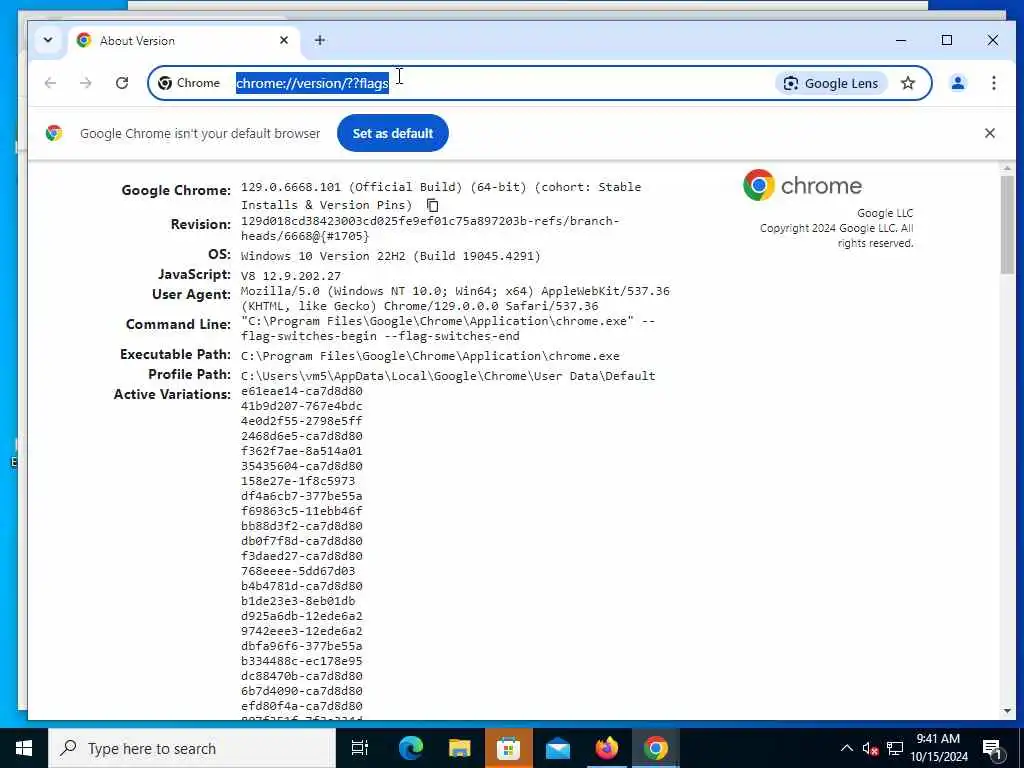The image size is (1024, 768).
Task: Click variation 158e27e-1f8c5973
Action: pyautogui.click(x=298, y=481)
